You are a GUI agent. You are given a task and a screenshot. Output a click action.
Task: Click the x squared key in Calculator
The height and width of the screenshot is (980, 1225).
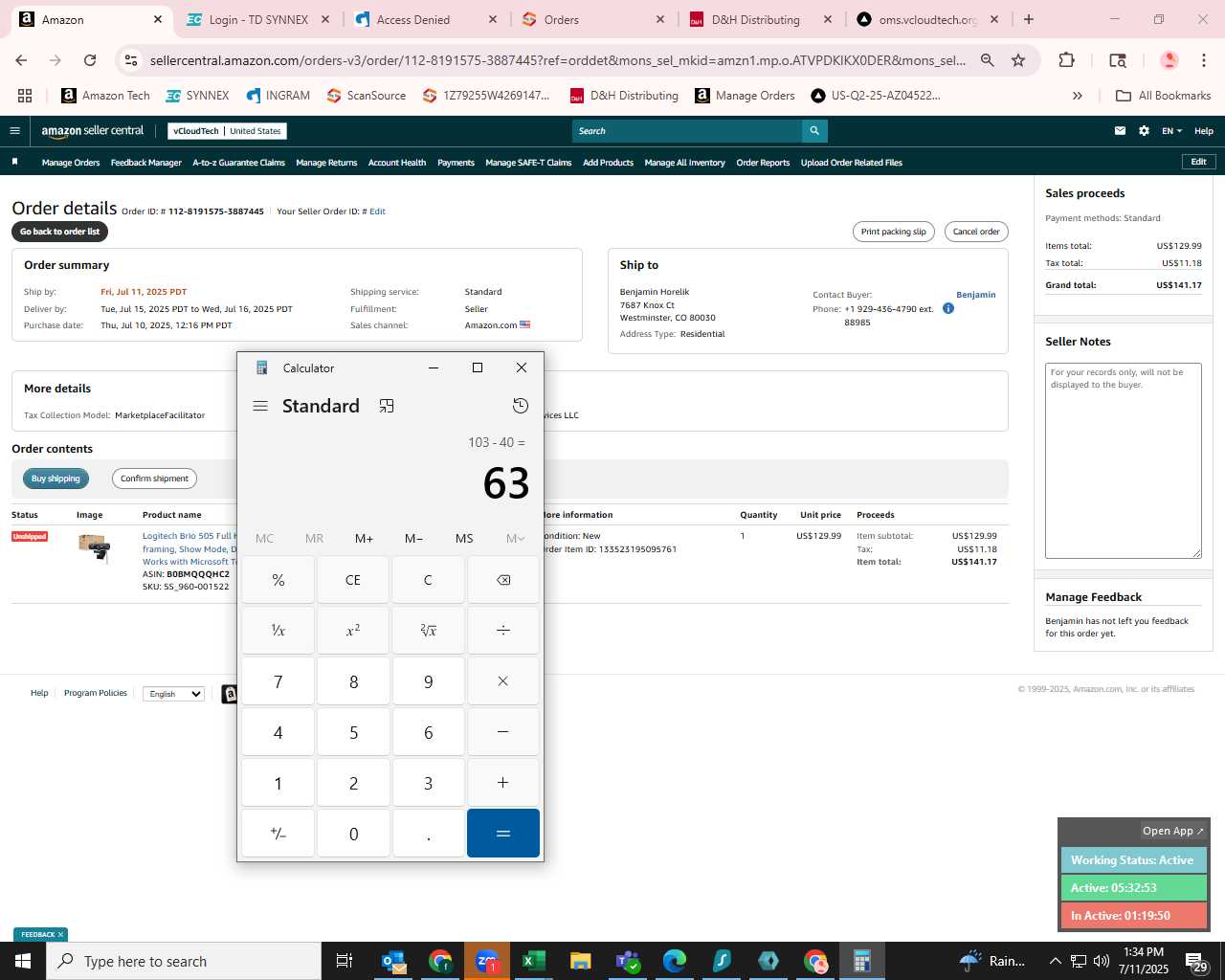tap(353, 631)
